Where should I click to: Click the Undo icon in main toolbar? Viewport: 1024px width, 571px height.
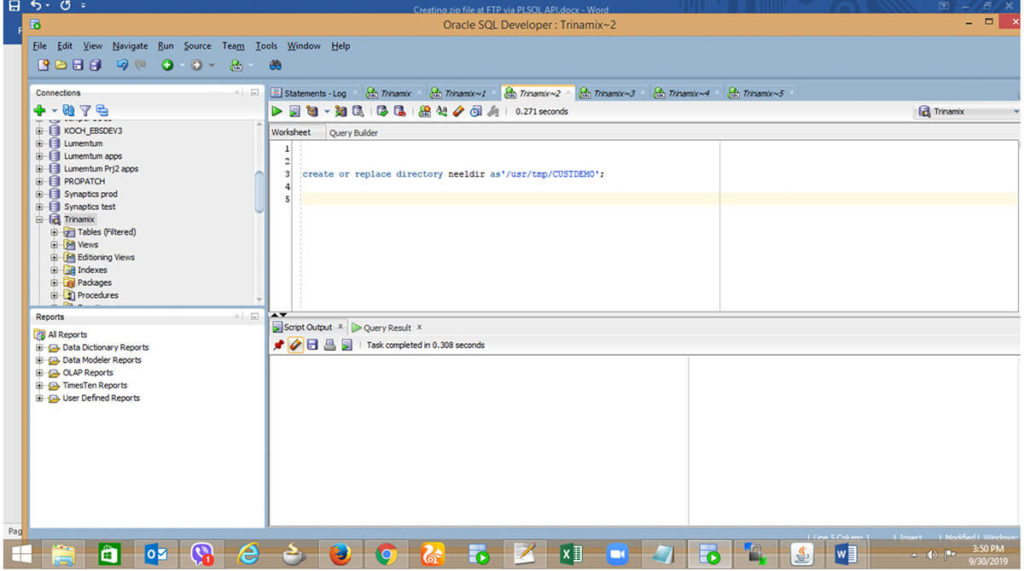click(122, 65)
